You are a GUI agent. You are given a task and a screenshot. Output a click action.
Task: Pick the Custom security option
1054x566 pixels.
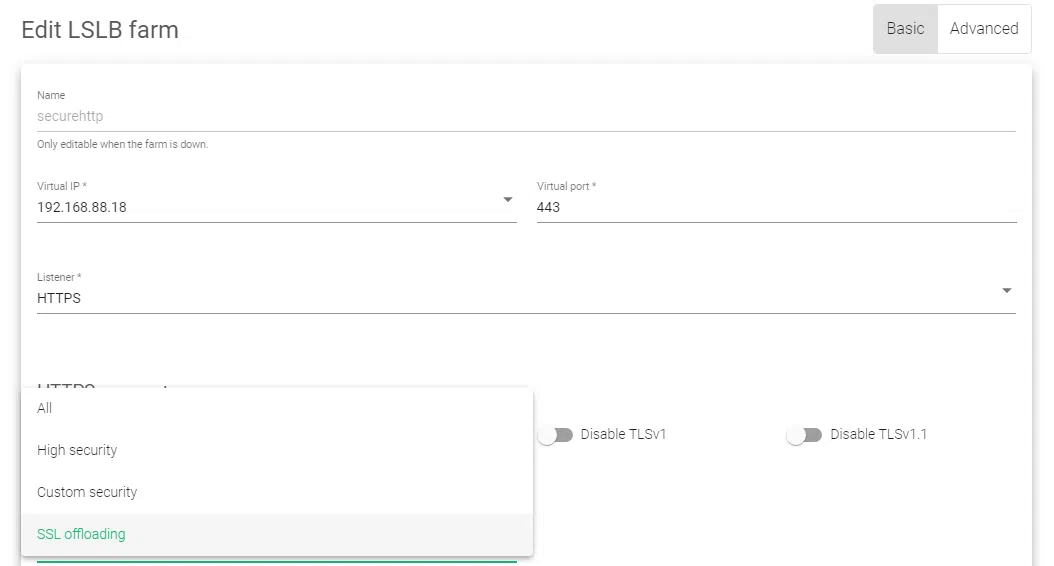click(x=87, y=492)
